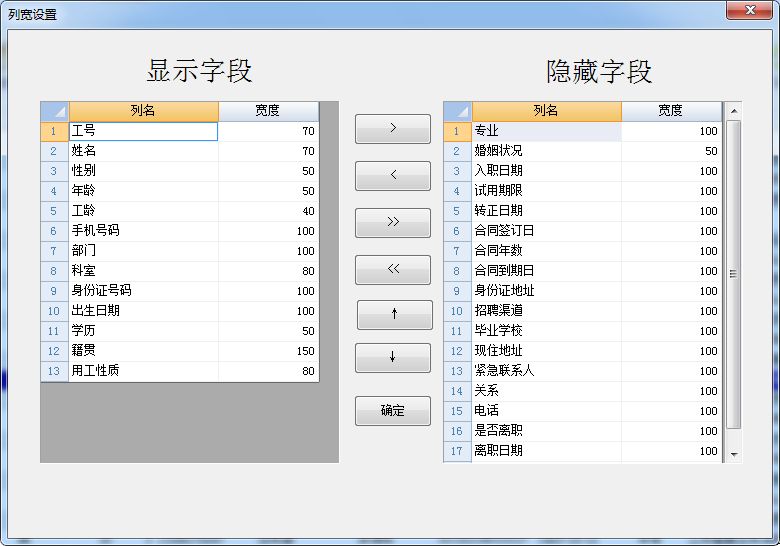Viewport: 780px width, 546px height.
Task: Select 身份证地址 in hidden fields
Action: click(546, 291)
